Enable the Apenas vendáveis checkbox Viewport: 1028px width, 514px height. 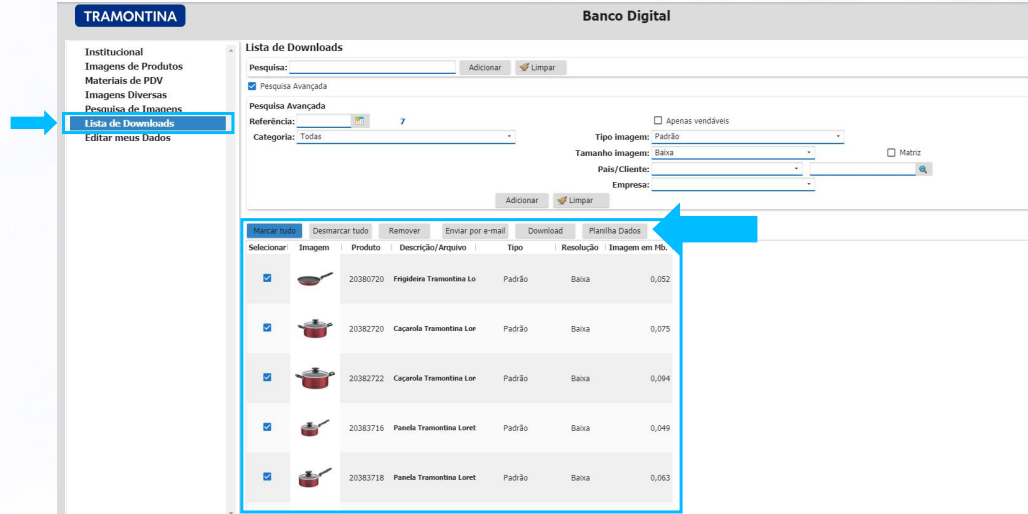click(x=658, y=121)
